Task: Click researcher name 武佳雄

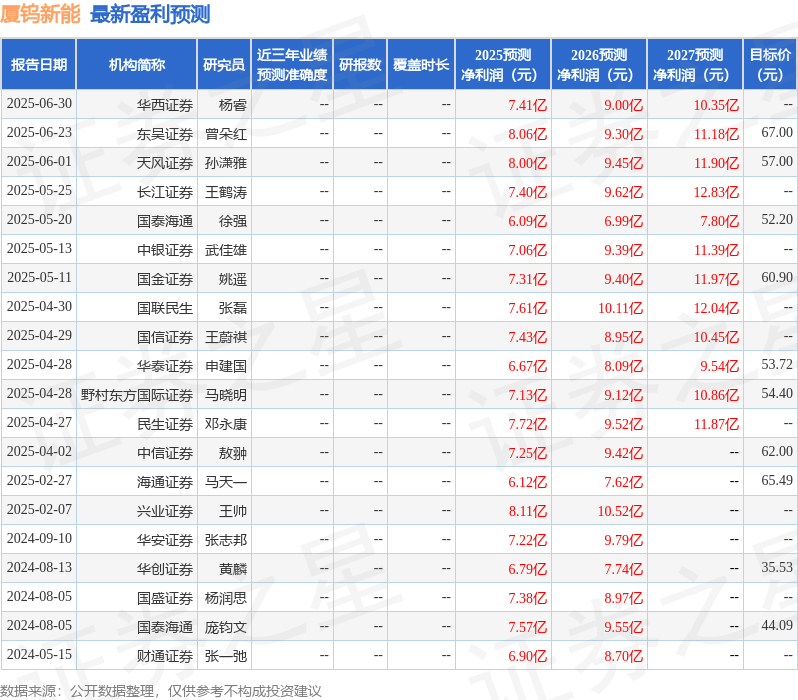Action: point(226,250)
